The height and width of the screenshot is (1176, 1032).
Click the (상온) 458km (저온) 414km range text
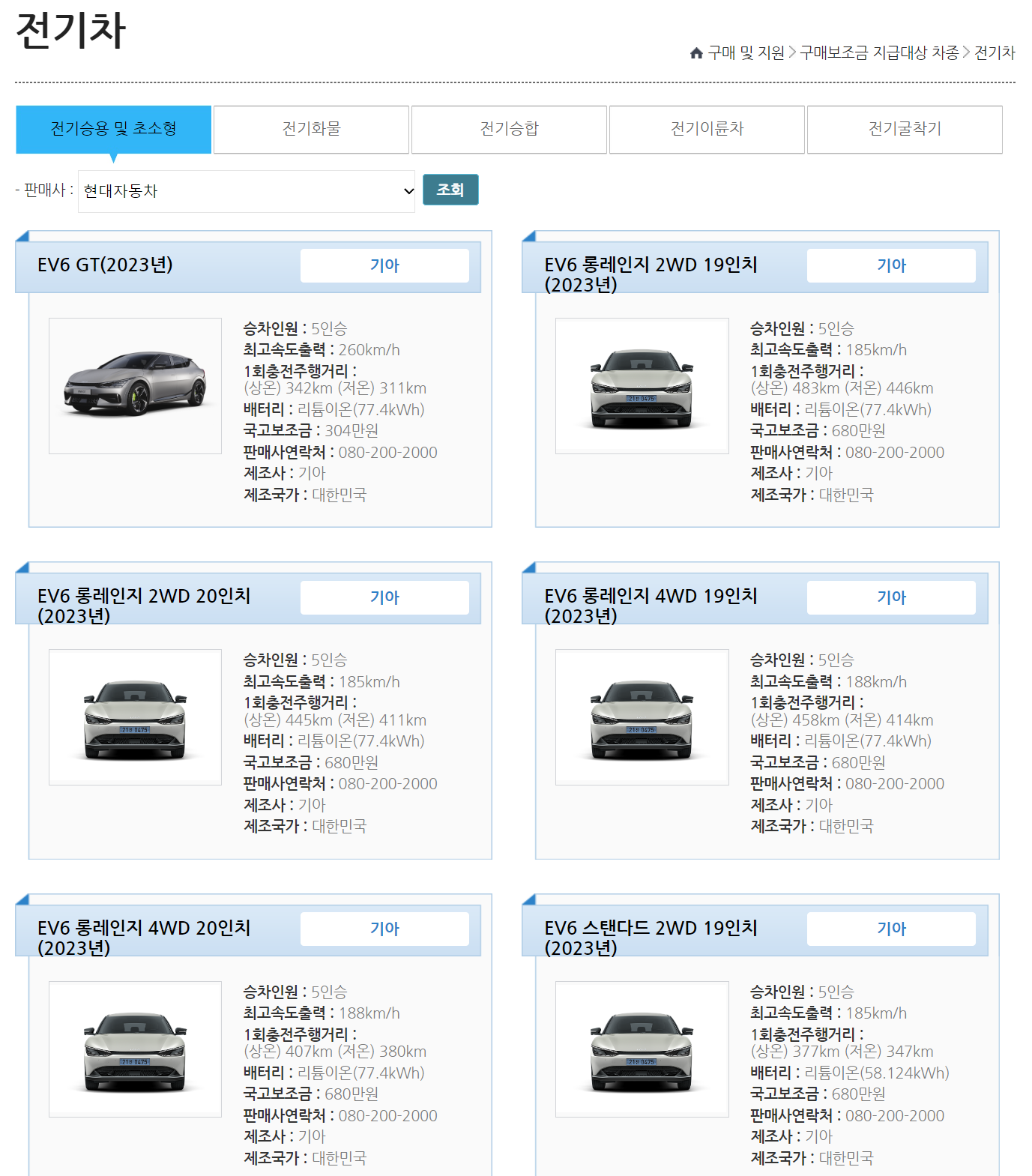tap(842, 720)
